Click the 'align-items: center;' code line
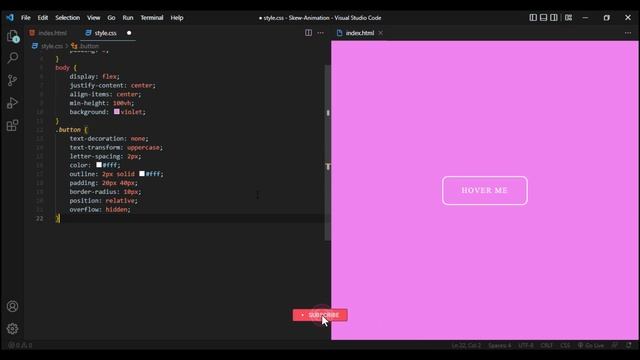This screenshot has width=640, height=360. (105, 94)
